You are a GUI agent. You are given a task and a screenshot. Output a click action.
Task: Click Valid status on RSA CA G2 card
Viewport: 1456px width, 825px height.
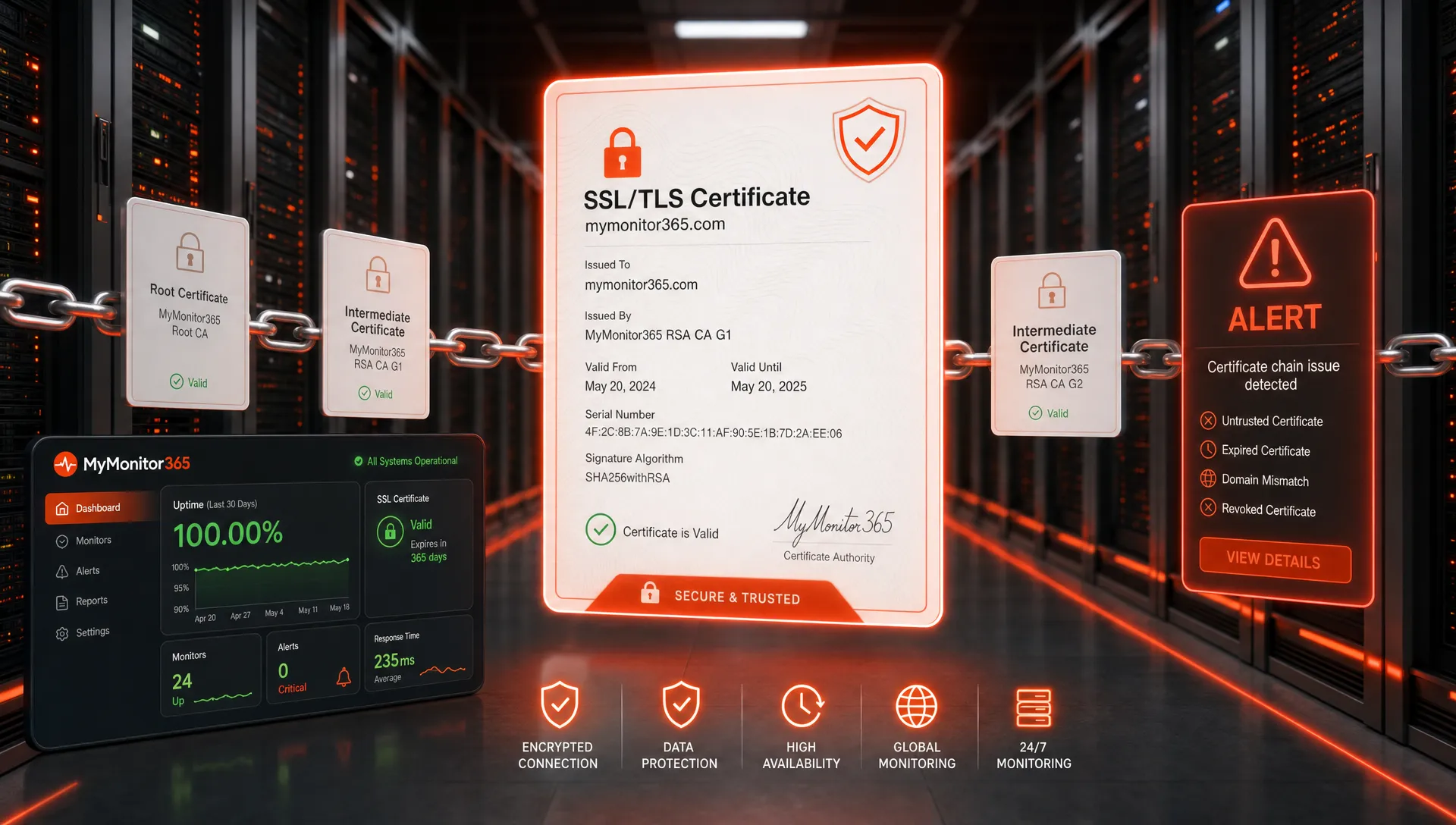point(1049,413)
